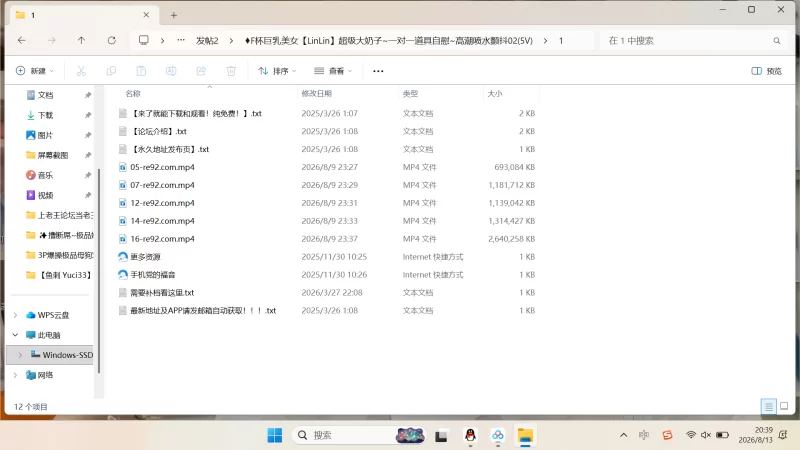Unpin 下载 using its pin icon
The height and width of the screenshot is (450, 800).
point(88,115)
